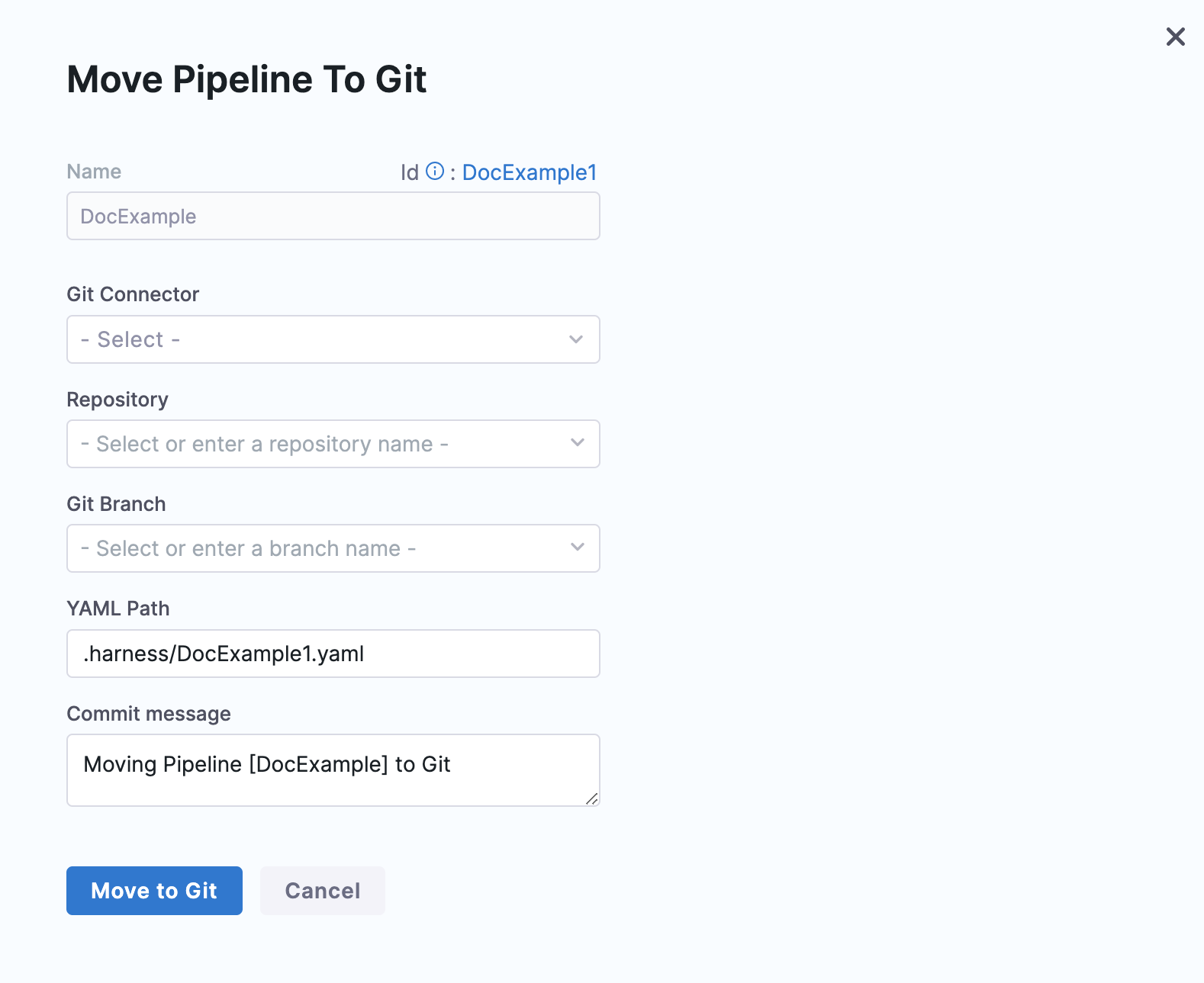1204x983 pixels.
Task: Focus the YAML Path text field
Action: click(x=333, y=654)
